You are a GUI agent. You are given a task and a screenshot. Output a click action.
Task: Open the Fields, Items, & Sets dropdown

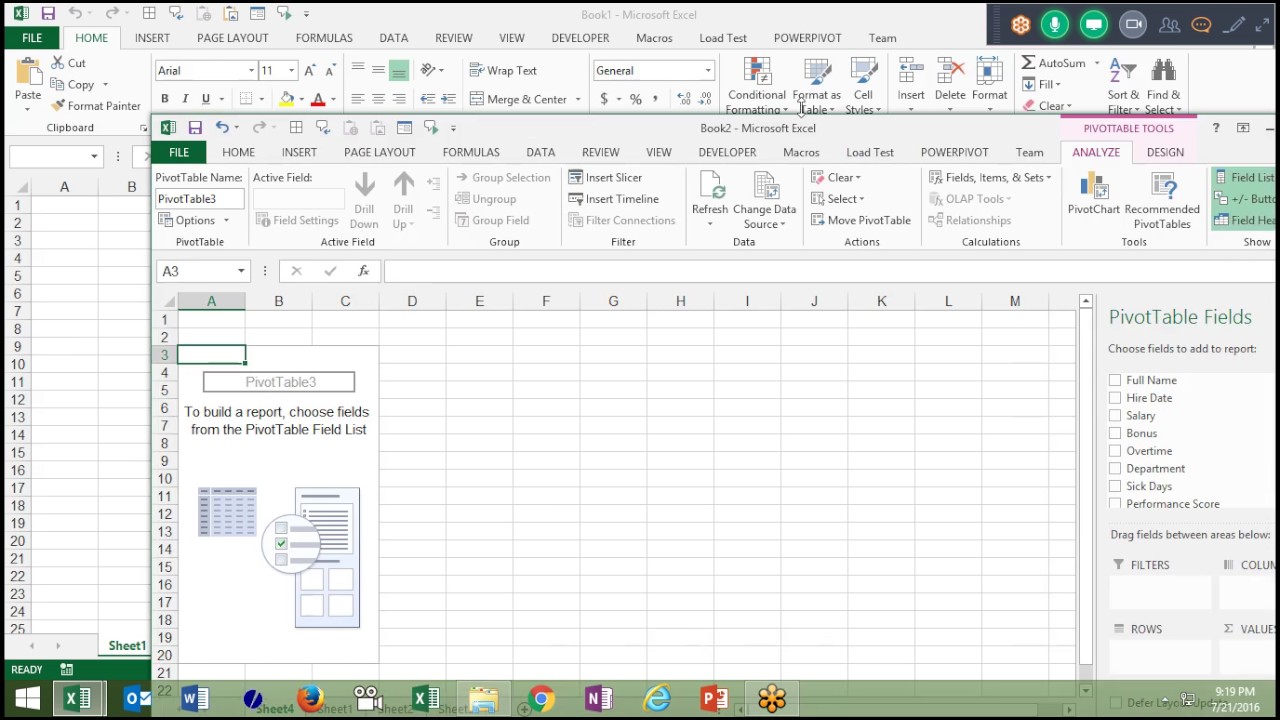pos(990,177)
